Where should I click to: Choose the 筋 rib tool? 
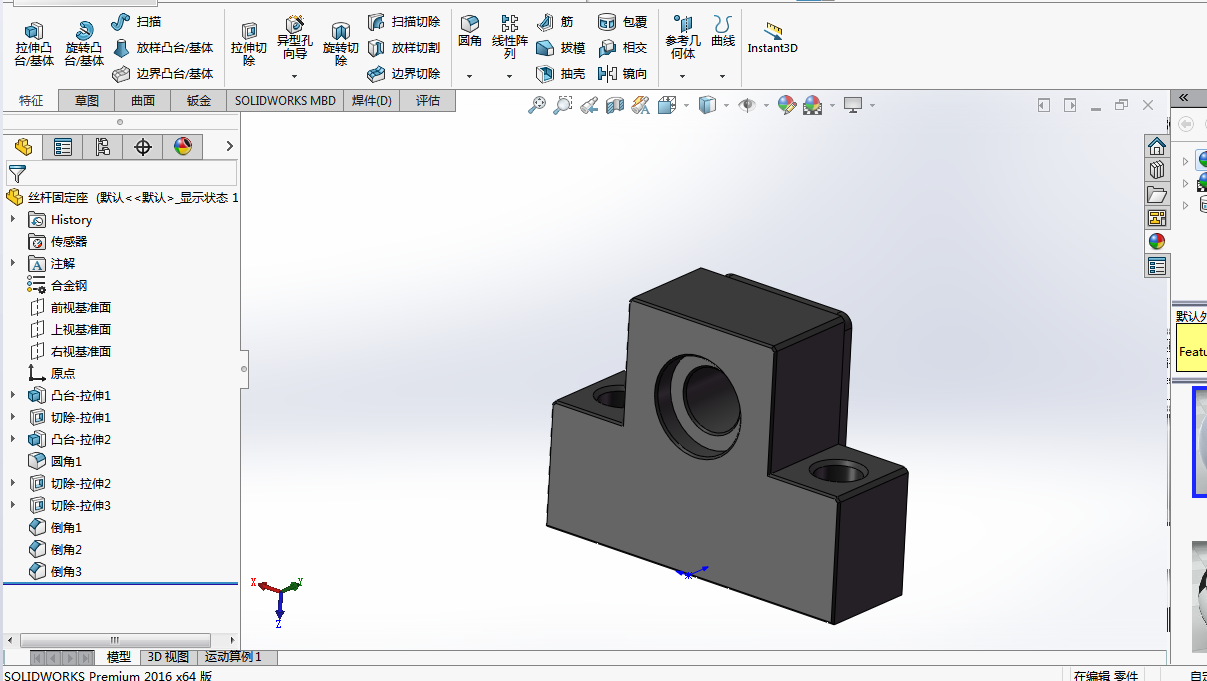[x=555, y=21]
